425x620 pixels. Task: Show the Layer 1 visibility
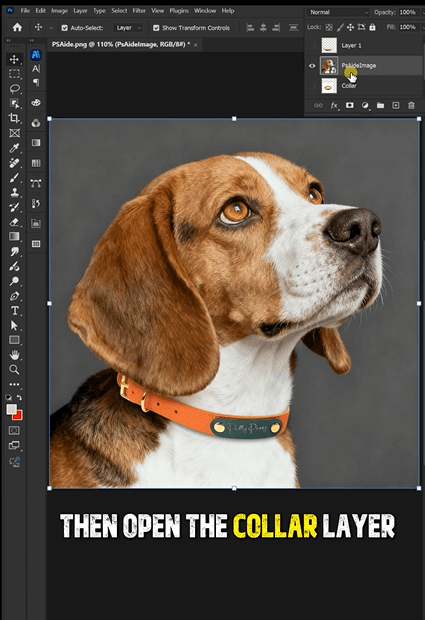[312, 45]
